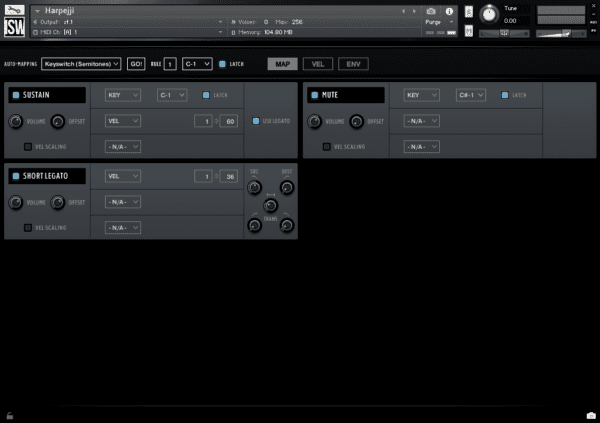The width and height of the screenshot is (600, 423).
Task: Adjust the header volume slider
Action: coord(561,34)
